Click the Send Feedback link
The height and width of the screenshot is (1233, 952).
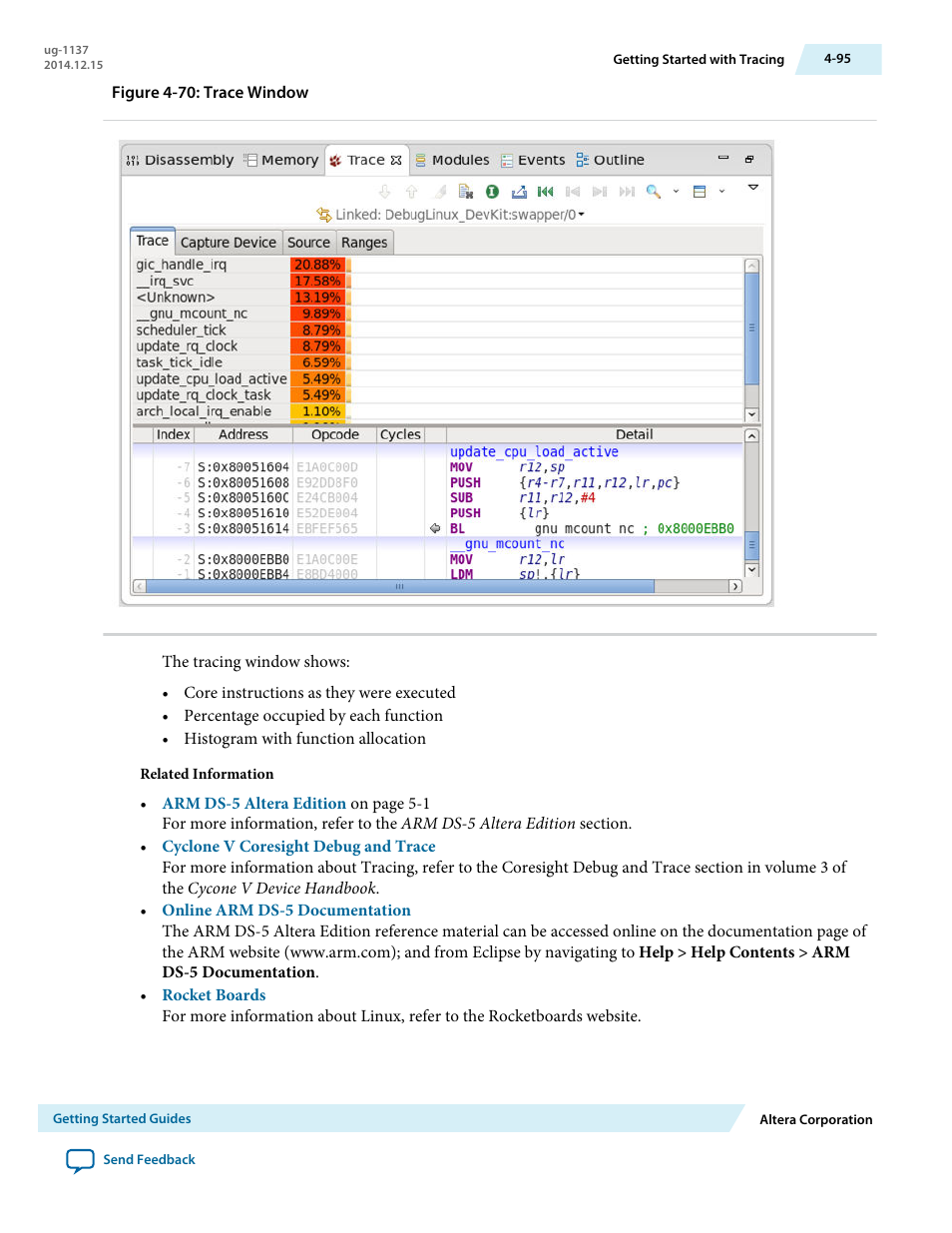(131, 1160)
